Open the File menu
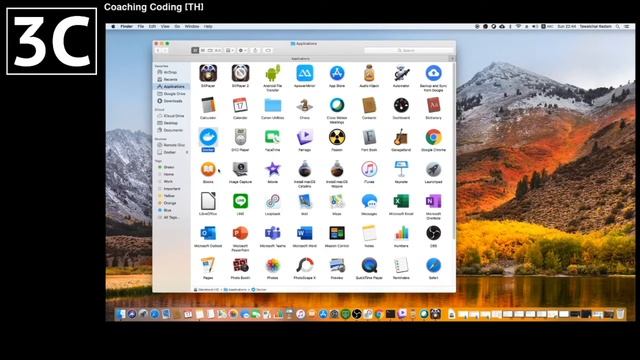Viewport: 640px width, 360px height. pos(140,26)
